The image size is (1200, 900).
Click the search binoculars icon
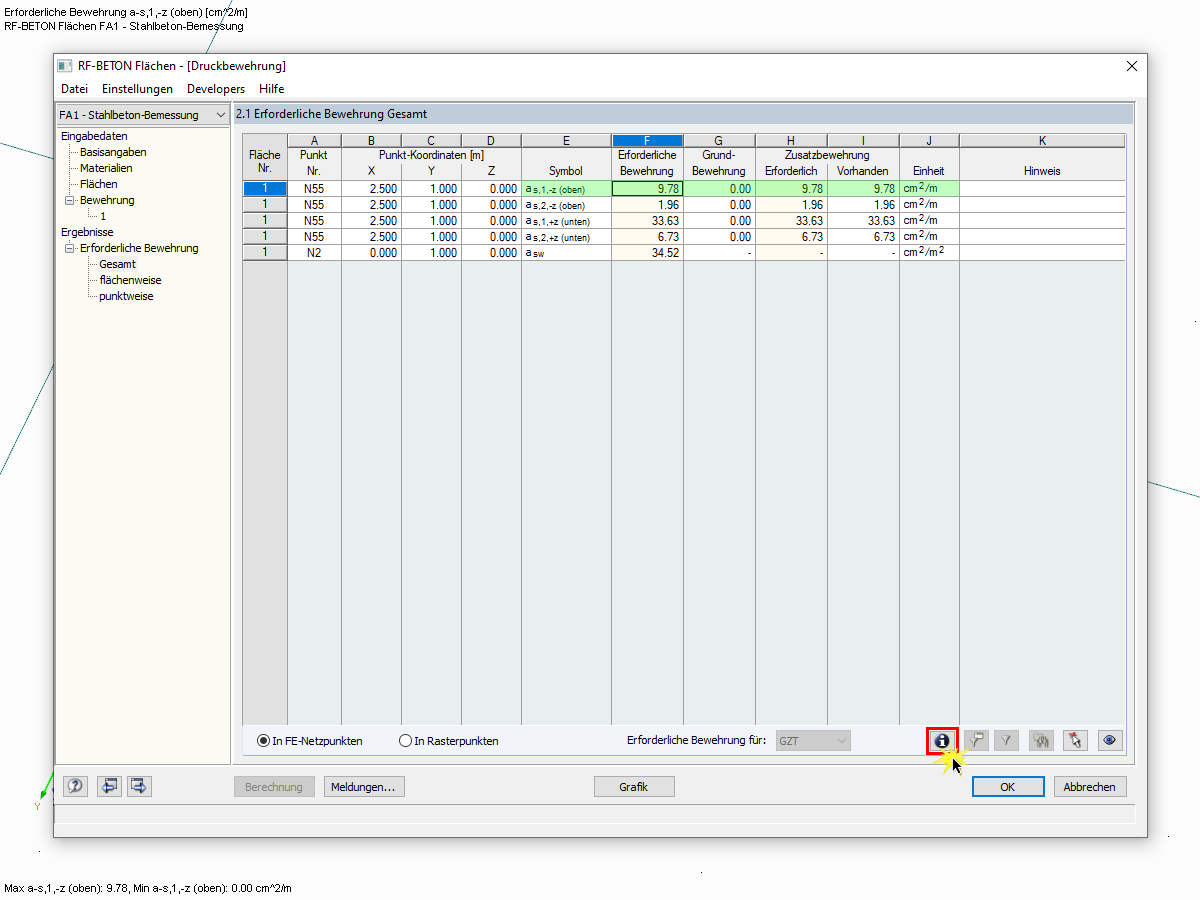pyautogui.click(x=1040, y=740)
